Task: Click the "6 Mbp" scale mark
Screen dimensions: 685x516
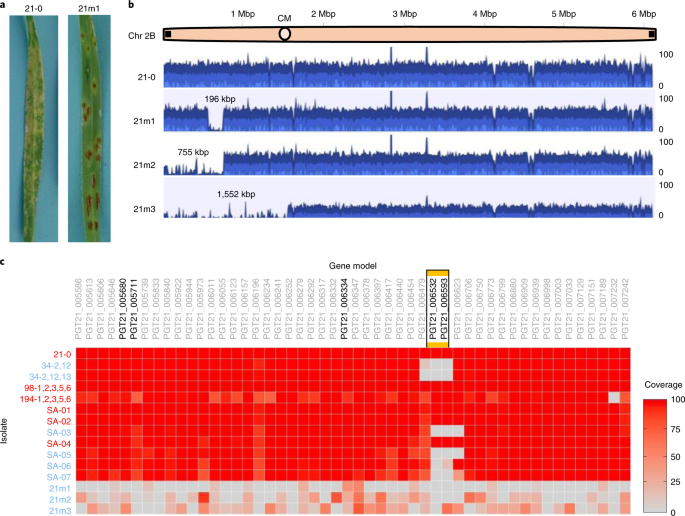Action: tap(644, 14)
